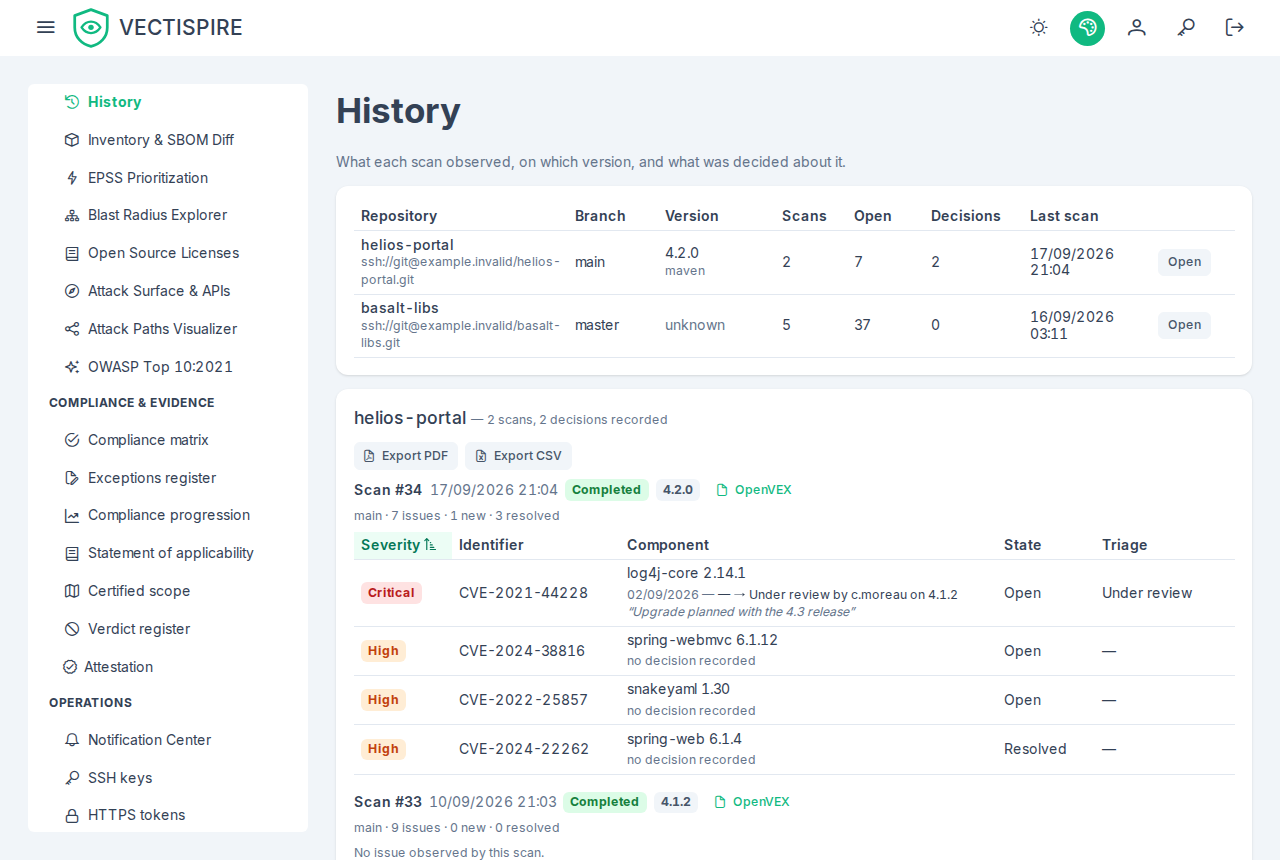This screenshot has height=860, width=1280.
Task: Toggle light mode sun icon
Action: click(1039, 27)
